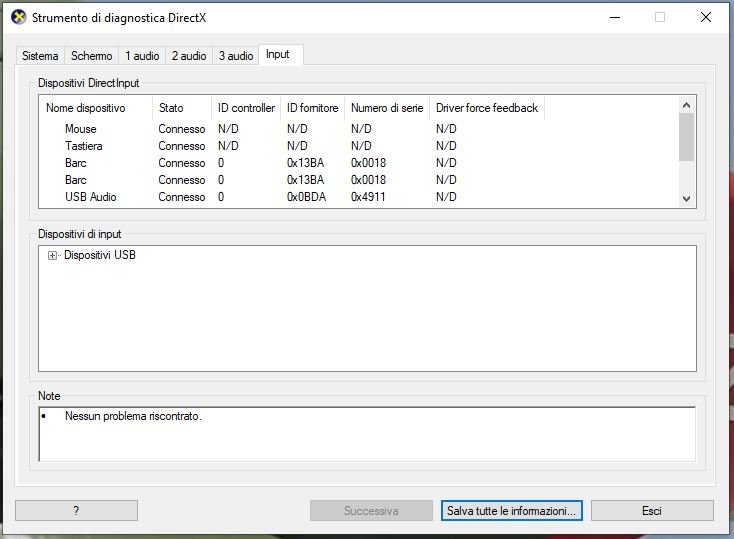Viewport: 734px width, 539px height.
Task: Click the 0x0BDA vendor ID value
Action: (x=307, y=197)
